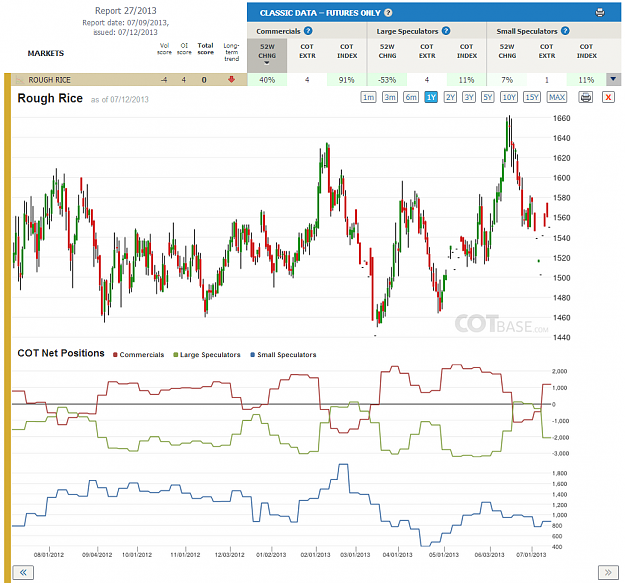Select the 3m time range
The height and width of the screenshot is (583, 625).
(390, 97)
